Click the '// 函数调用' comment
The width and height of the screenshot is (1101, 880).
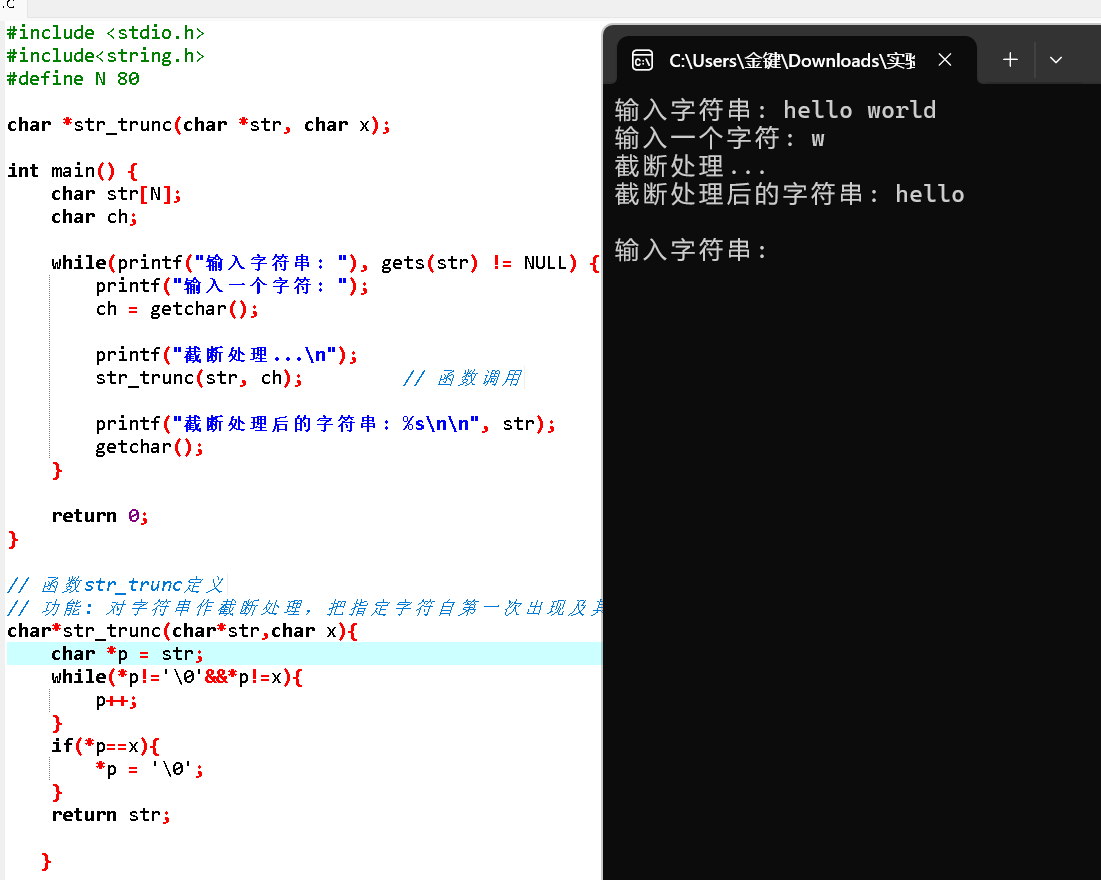tap(463, 377)
